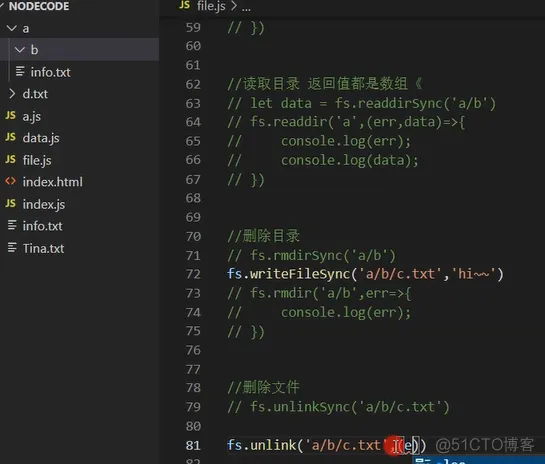Select the d.txt folder row

(80, 94)
